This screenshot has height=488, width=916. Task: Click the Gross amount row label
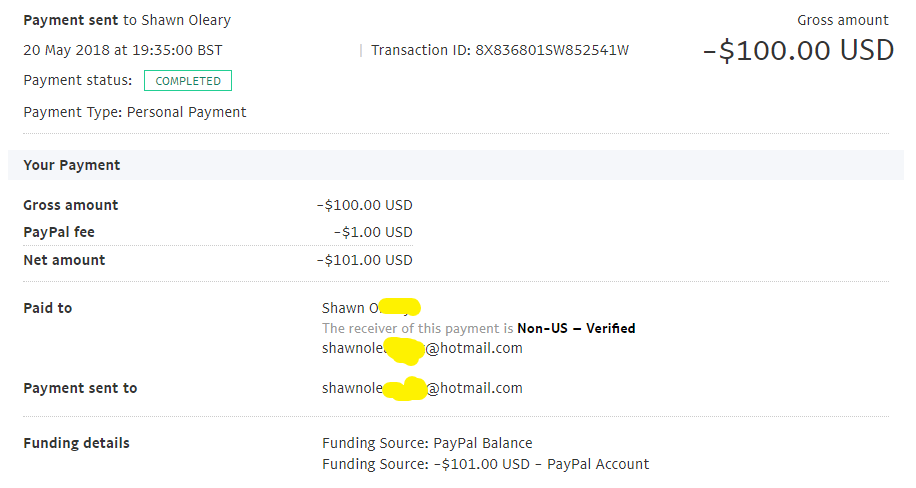coord(71,205)
